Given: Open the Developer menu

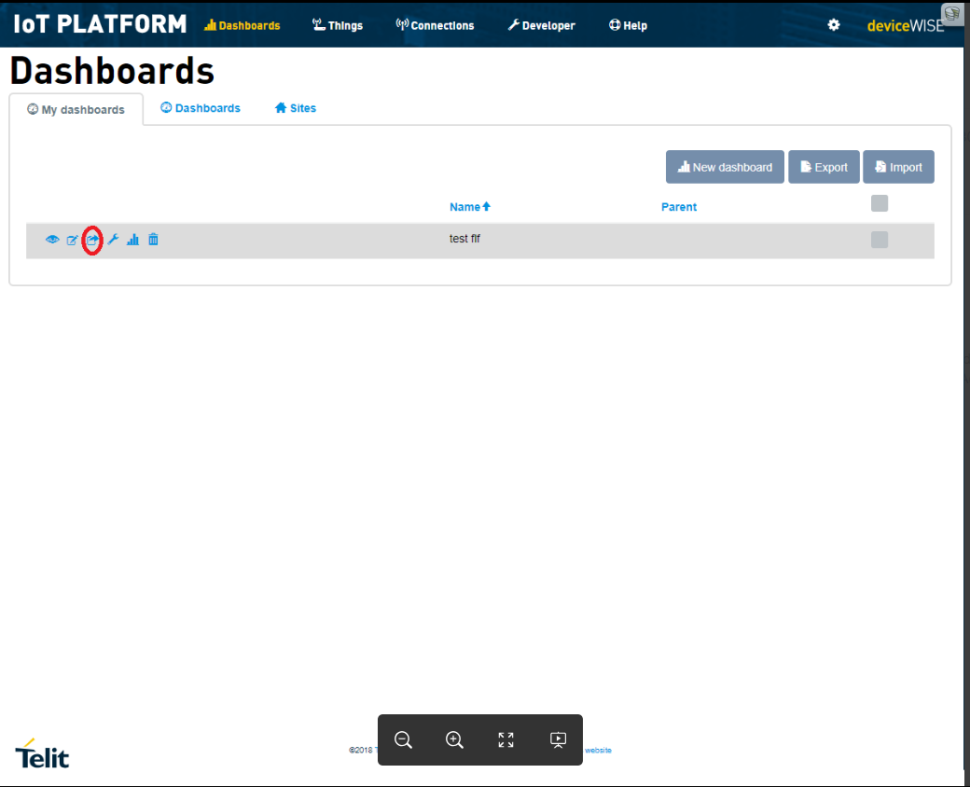Looking at the screenshot, I should (541, 25).
